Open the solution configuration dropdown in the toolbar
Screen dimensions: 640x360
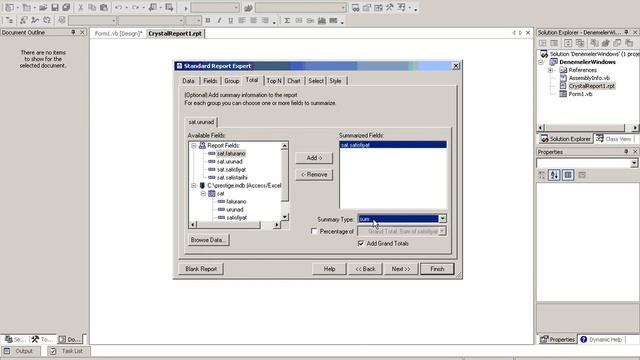click(215, 8)
